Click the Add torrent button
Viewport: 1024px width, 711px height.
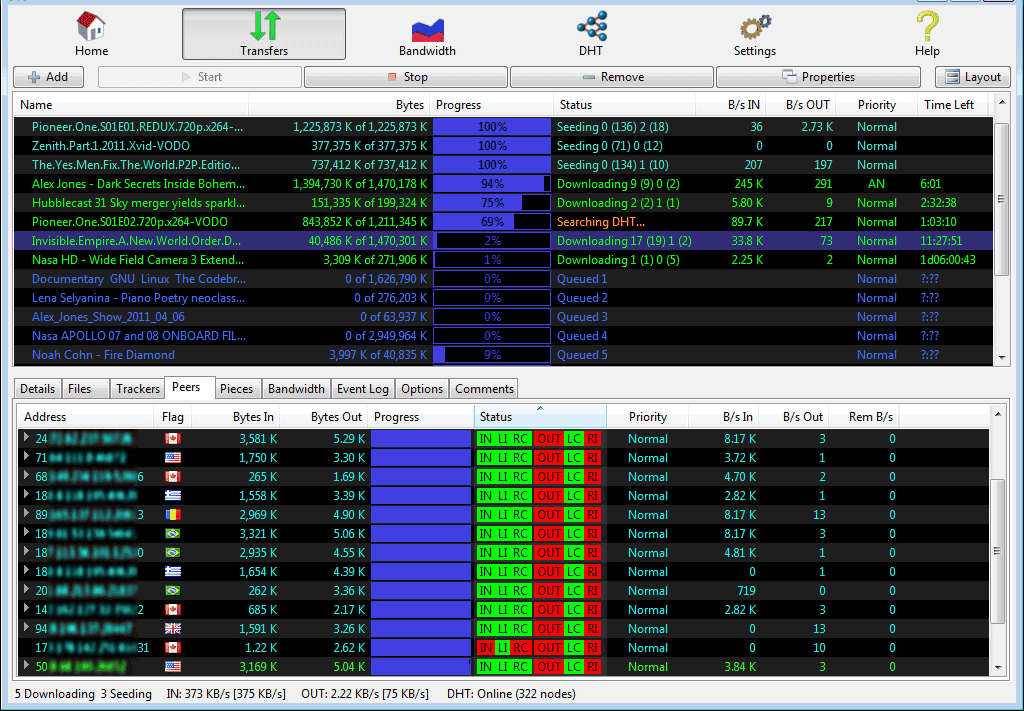pos(48,77)
